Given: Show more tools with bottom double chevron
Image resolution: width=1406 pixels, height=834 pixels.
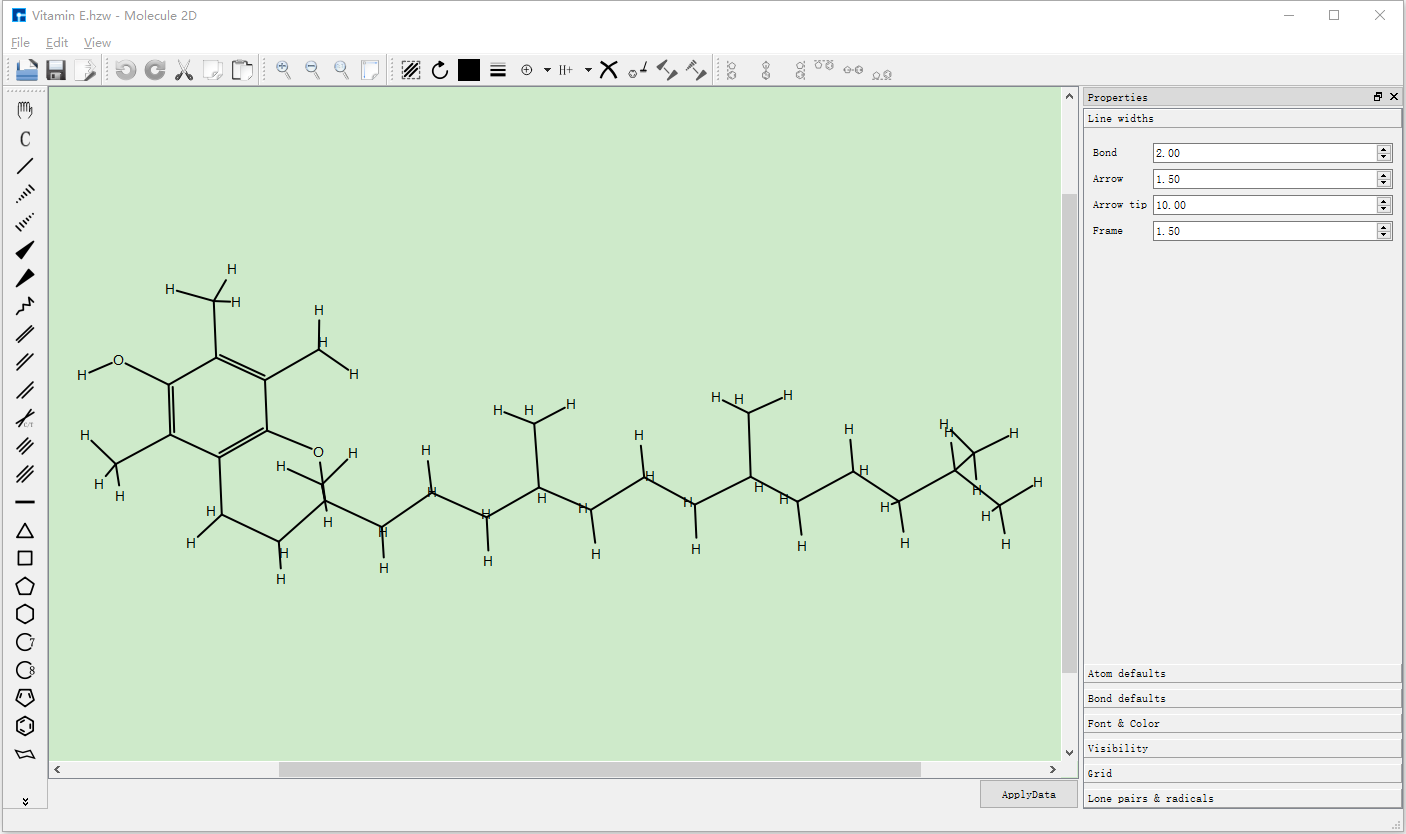Looking at the screenshot, I should pyautogui.click(x=25, y=801).
